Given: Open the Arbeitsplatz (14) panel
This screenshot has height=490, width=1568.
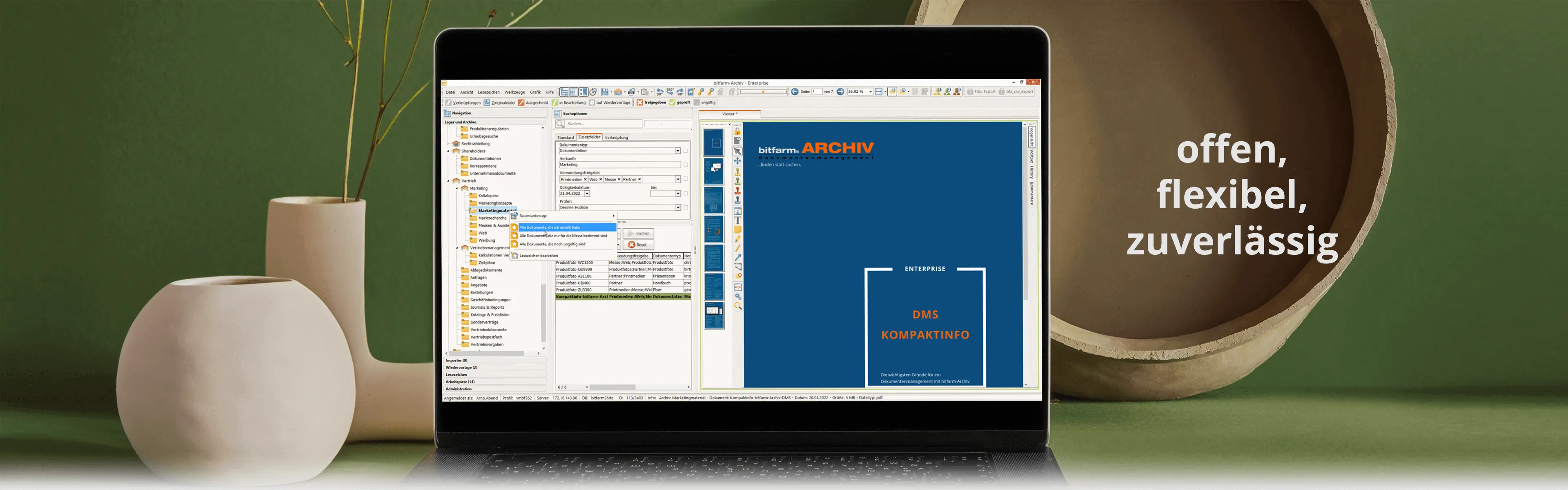Looking at the screenshot, I should click(x=495, y=382).
